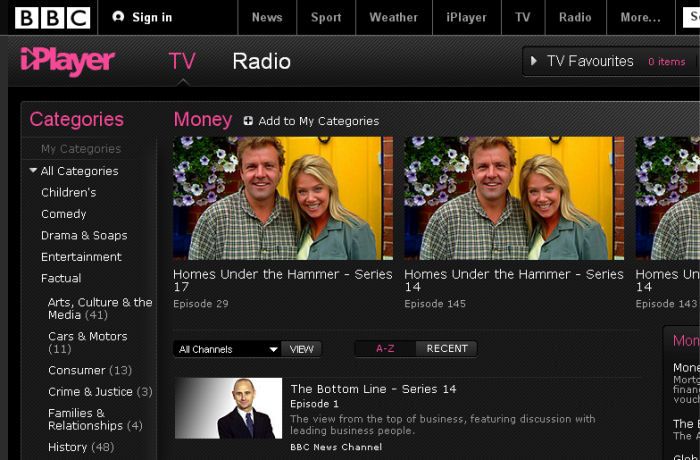Open Radio in the BBC top bar
This screenshot has width=700, height=460.
click(x=575, y=17)
